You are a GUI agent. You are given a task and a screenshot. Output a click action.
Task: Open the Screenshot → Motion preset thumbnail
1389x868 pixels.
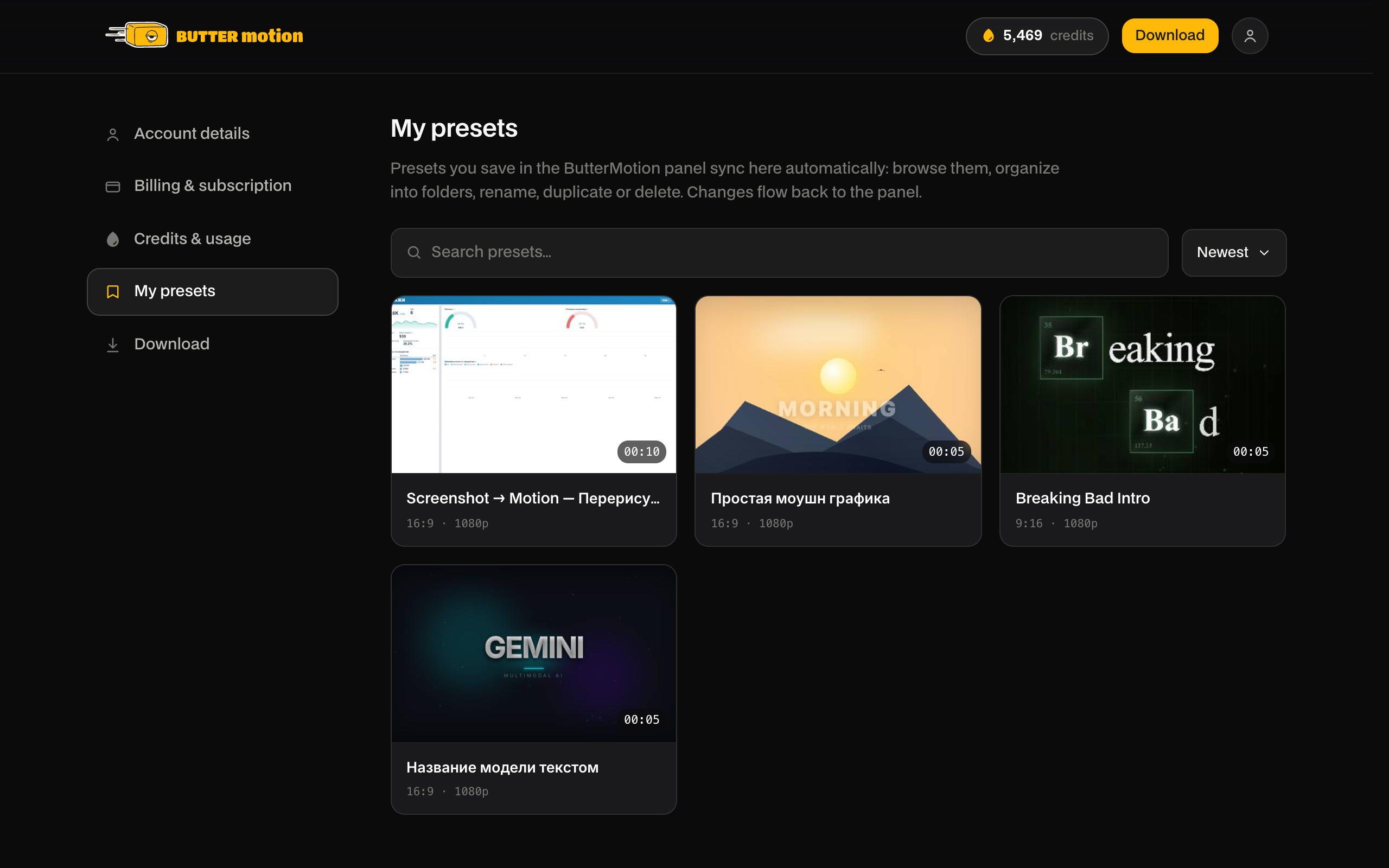click(x=534, y=385)
